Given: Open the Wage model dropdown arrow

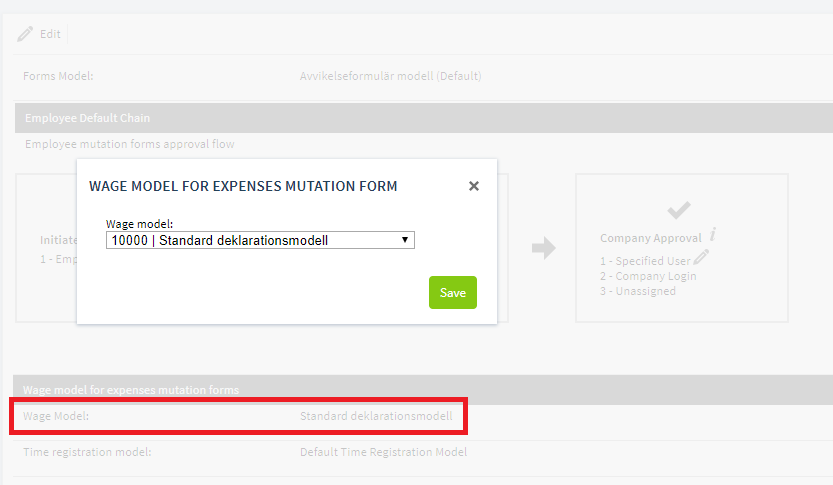Looking at the screenshot, I should [x=405, y=240].
